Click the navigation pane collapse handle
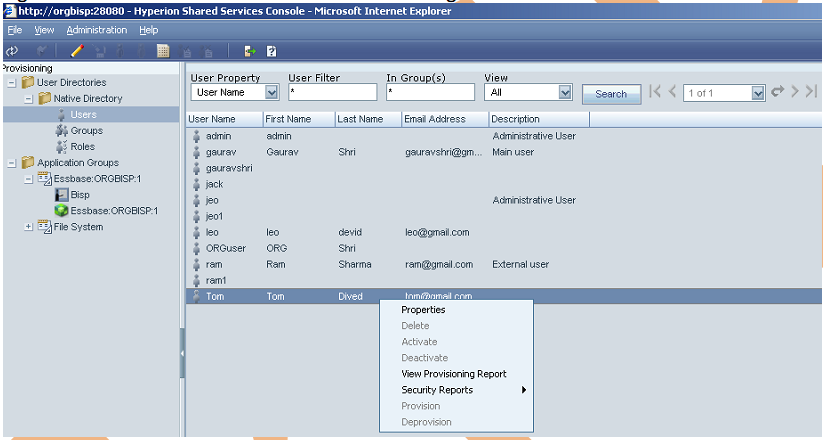 coord(182,353)
